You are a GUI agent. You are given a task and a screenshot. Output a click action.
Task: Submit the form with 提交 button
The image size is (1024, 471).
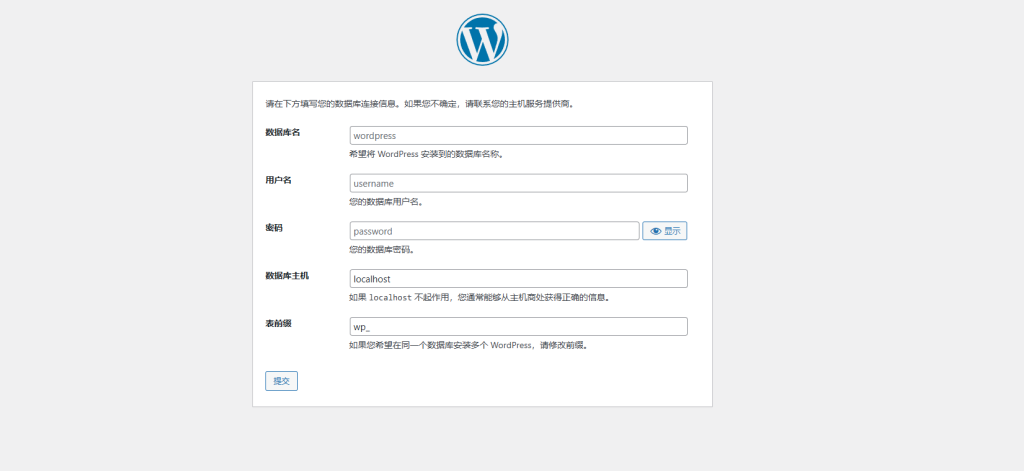click(281, 381)
